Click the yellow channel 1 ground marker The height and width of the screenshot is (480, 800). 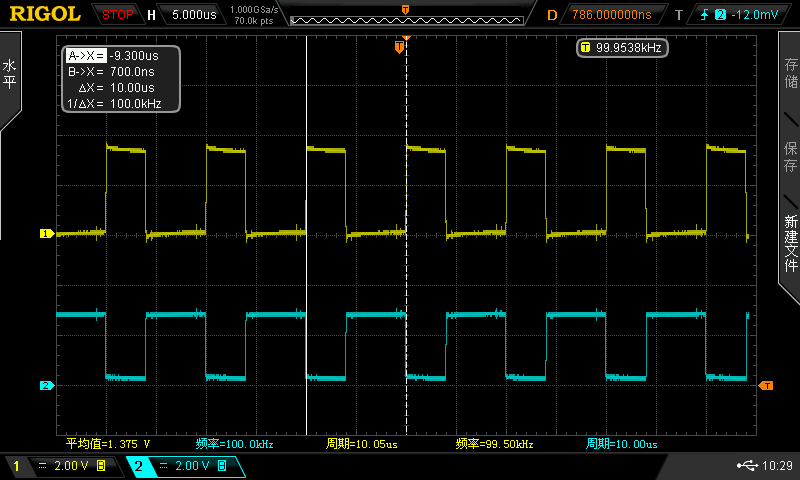45,234
